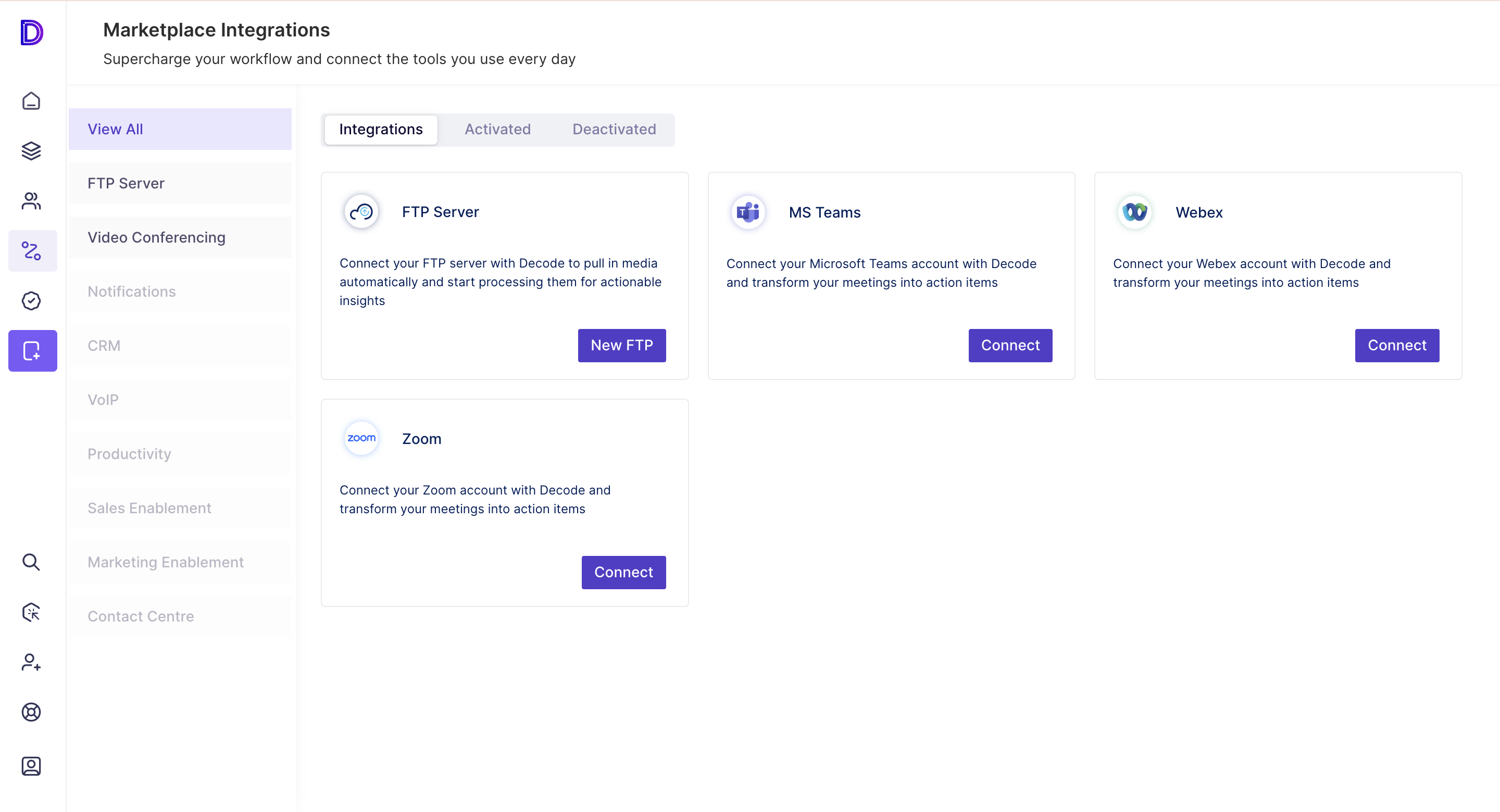Connect the Webex integration
1500x812 pixels.
point(1396,345)
